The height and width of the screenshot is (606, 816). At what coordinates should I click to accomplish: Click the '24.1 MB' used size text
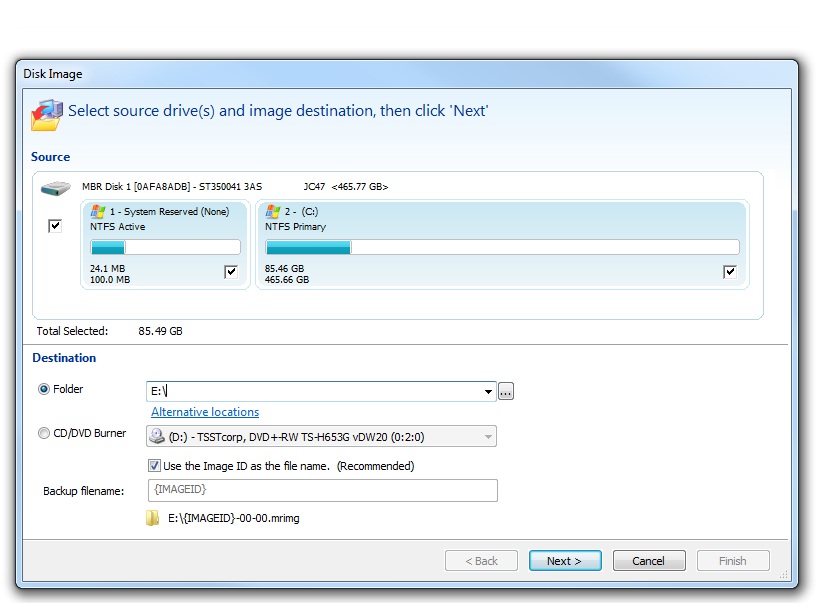coord(108,269)
